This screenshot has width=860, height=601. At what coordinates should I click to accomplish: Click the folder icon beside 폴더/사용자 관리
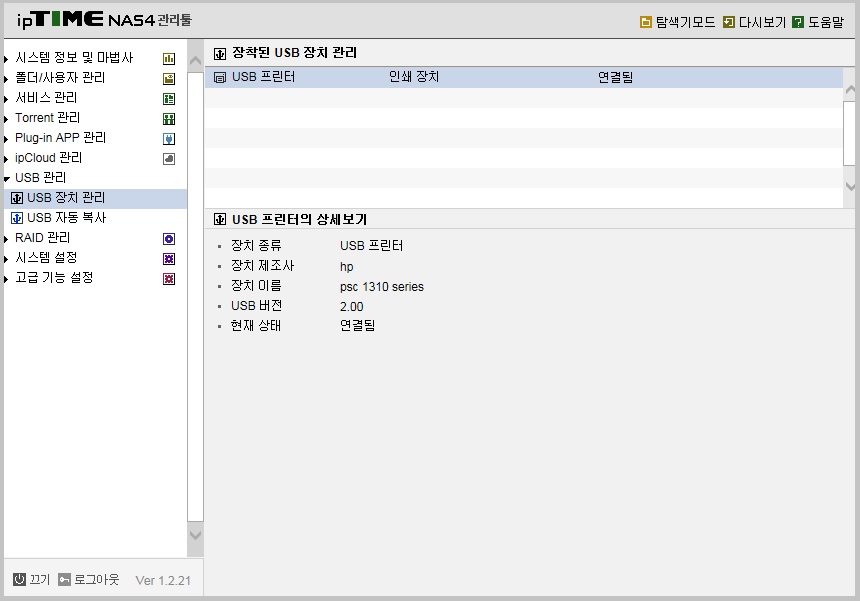tap(169, 79)
